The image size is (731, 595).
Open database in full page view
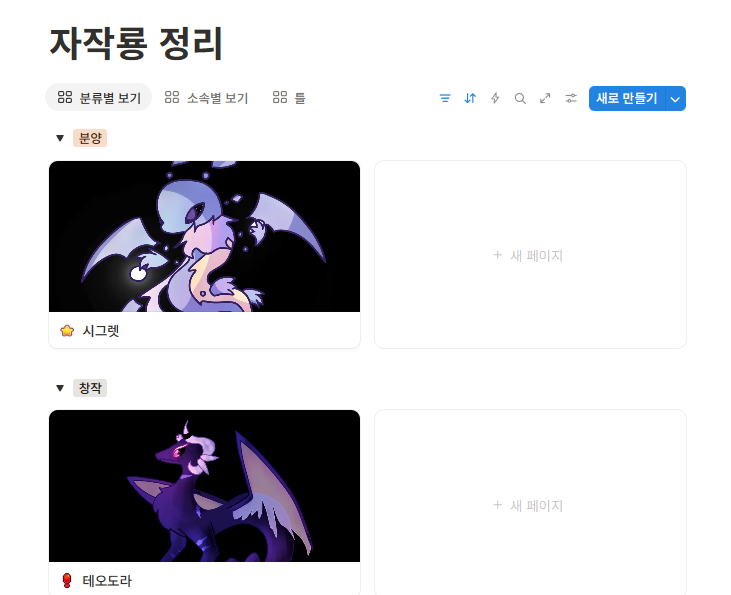tap(545, 98)
